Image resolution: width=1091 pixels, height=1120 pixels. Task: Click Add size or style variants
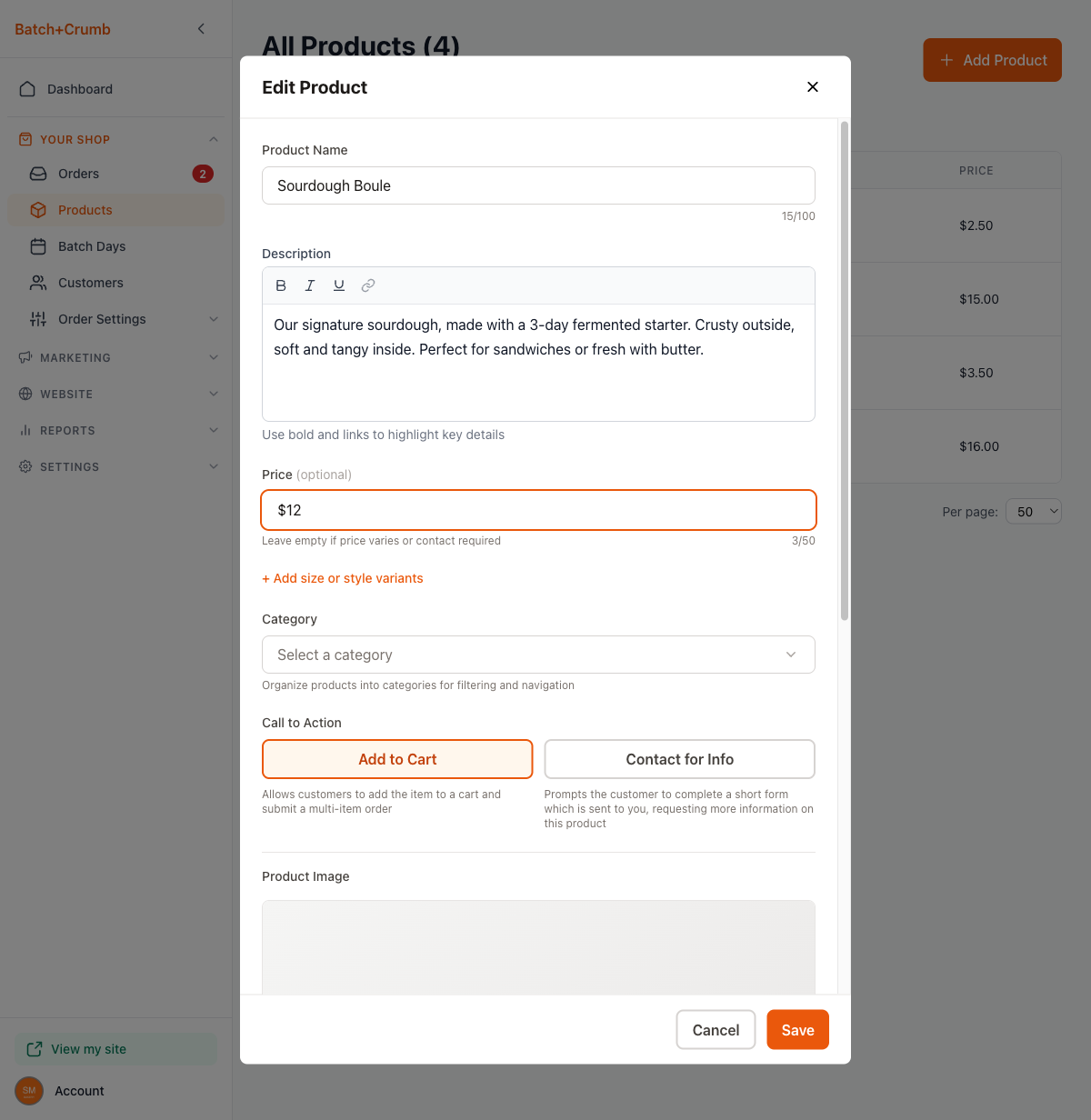[x=343, y=578]
